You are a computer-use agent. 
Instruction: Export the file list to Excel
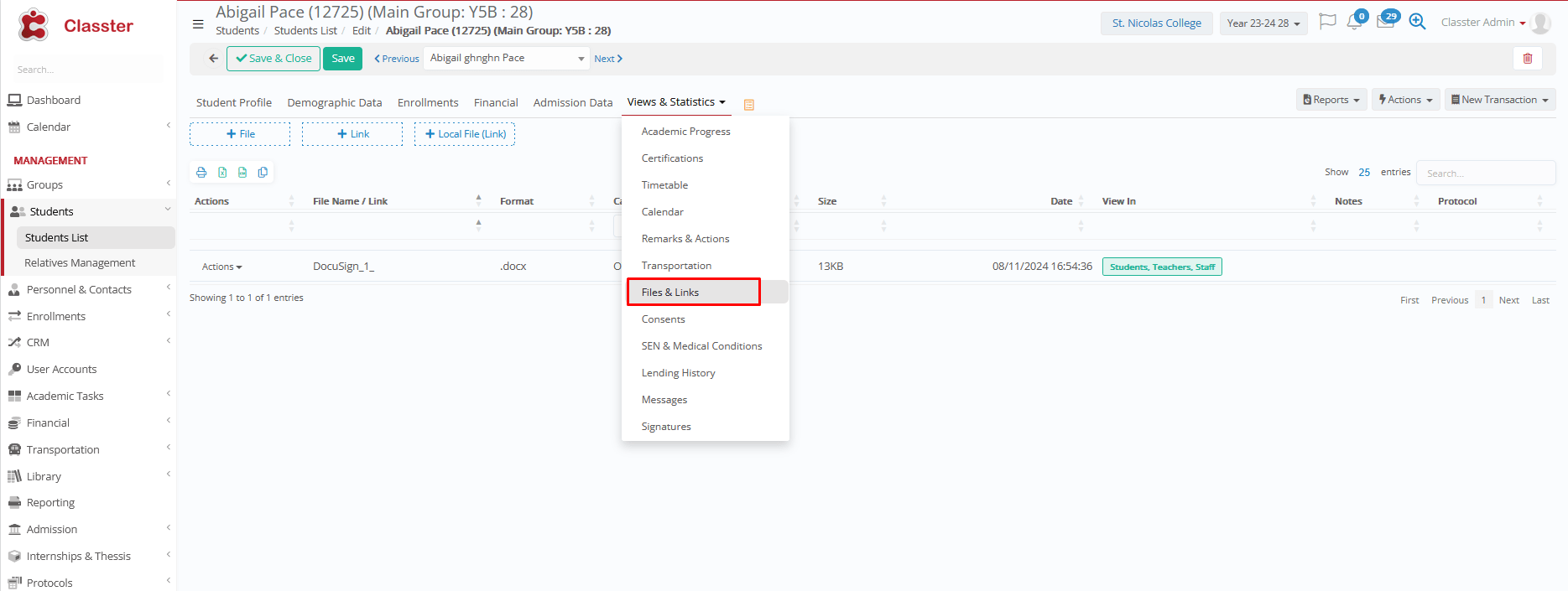222,173
